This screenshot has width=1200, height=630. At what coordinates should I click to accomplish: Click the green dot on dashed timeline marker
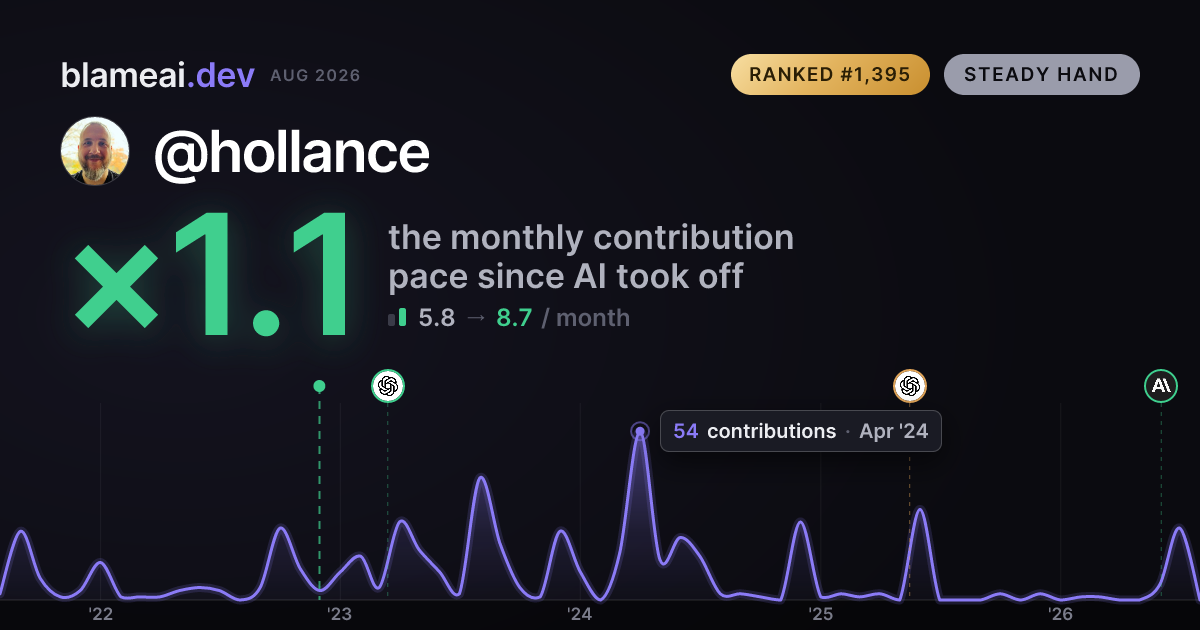point(319,386)
